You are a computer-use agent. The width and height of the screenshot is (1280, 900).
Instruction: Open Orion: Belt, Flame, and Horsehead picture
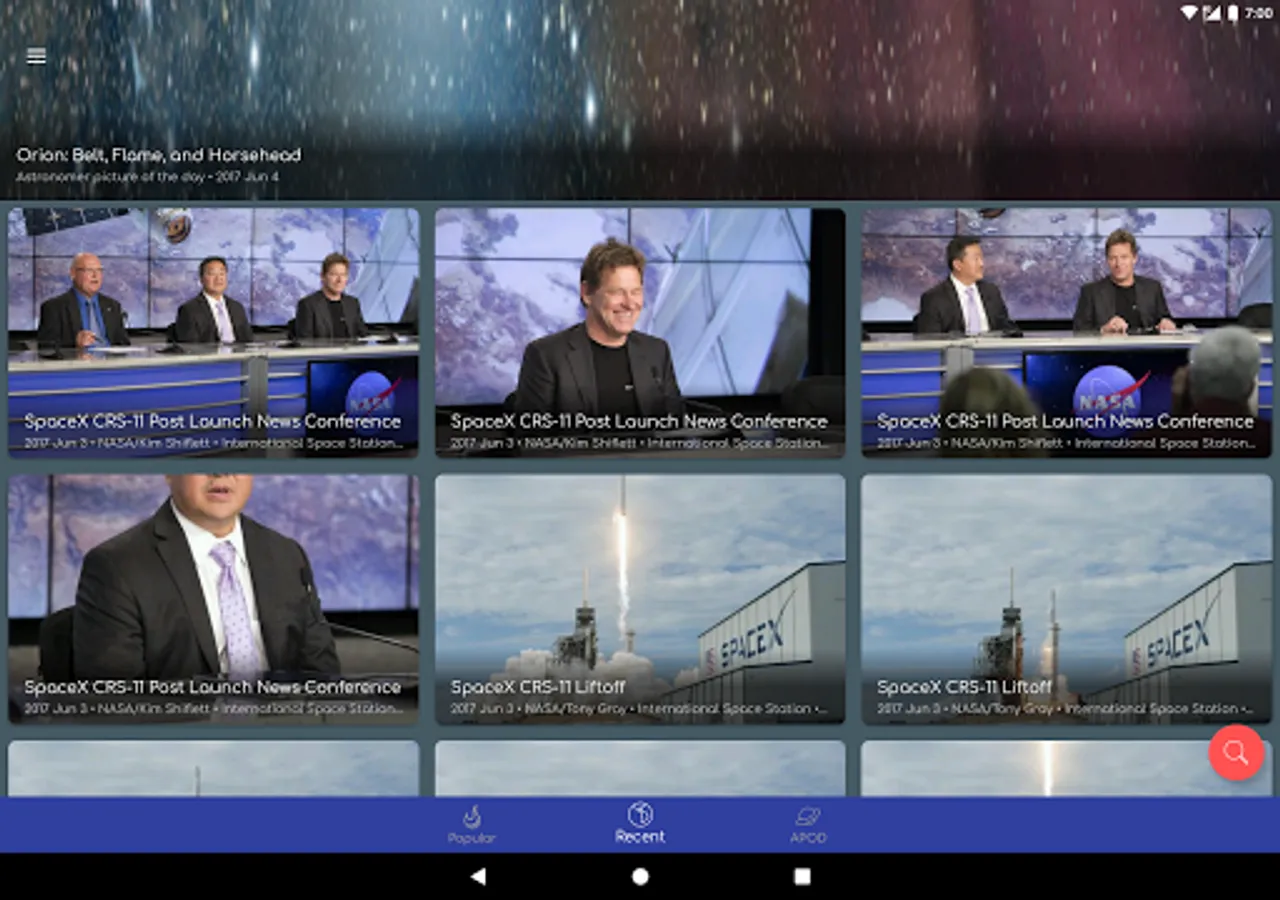pos(640,100)
